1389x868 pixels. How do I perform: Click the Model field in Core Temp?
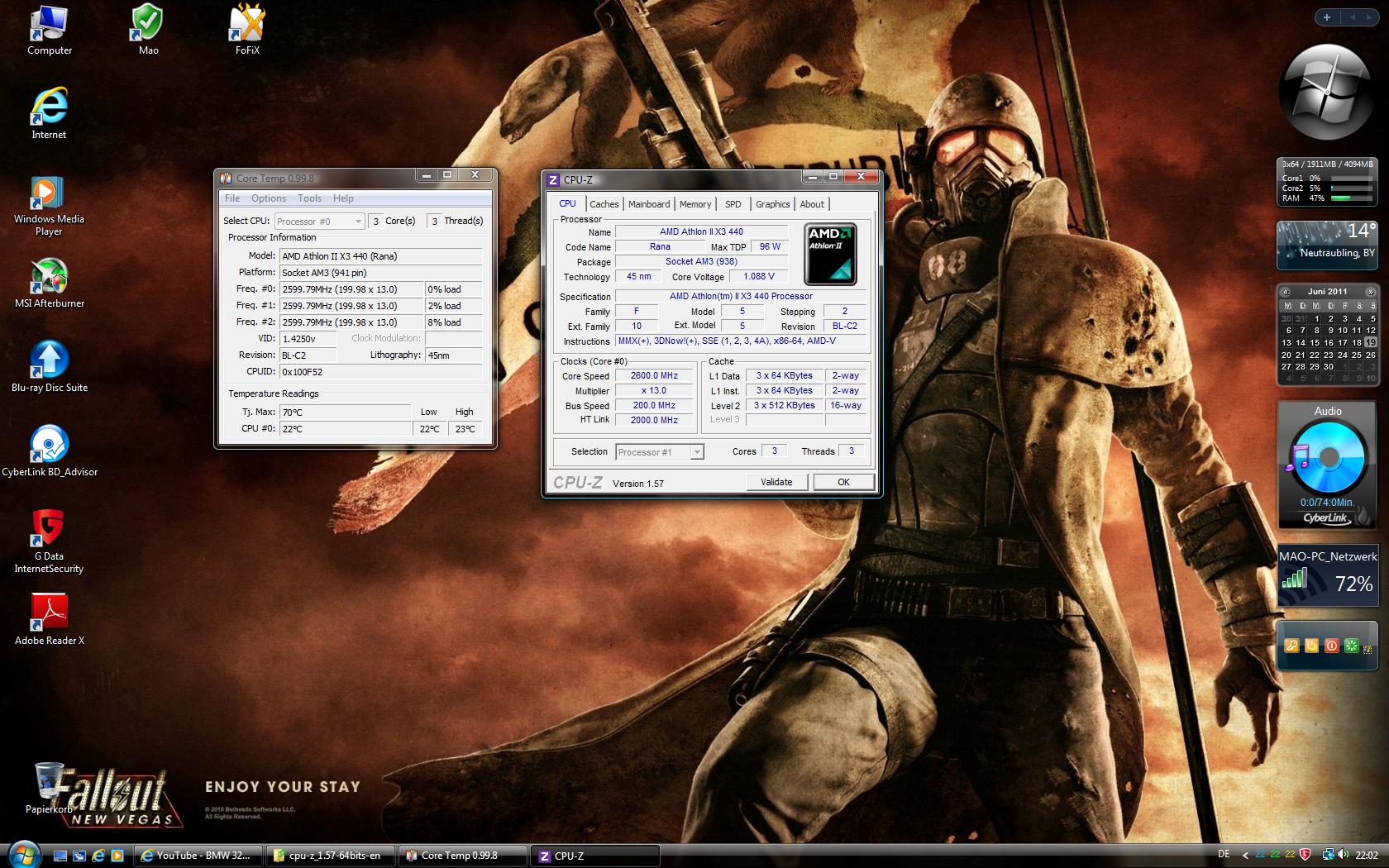pyautogui.click(x=380, y=256)
